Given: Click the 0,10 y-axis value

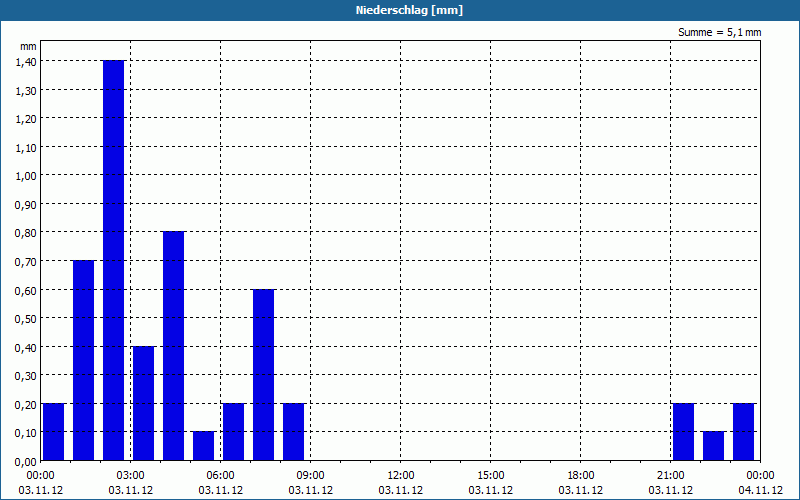Looking at the screenshot, I should point(26,433).
